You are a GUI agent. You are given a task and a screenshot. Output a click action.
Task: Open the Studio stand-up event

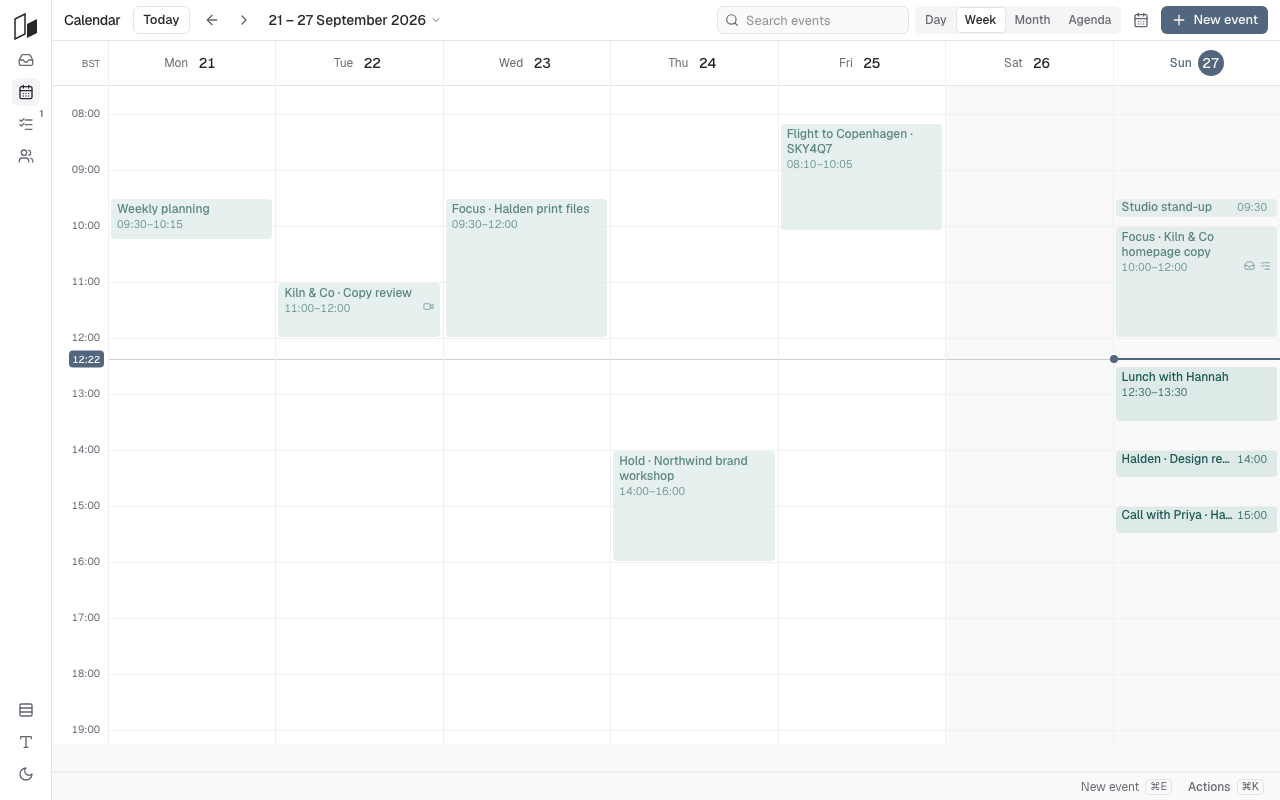point(1196,208)
